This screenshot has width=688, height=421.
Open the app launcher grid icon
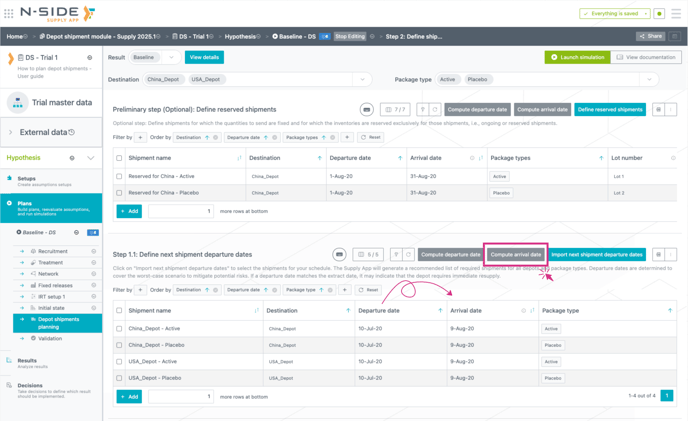(x=9, y=14)
